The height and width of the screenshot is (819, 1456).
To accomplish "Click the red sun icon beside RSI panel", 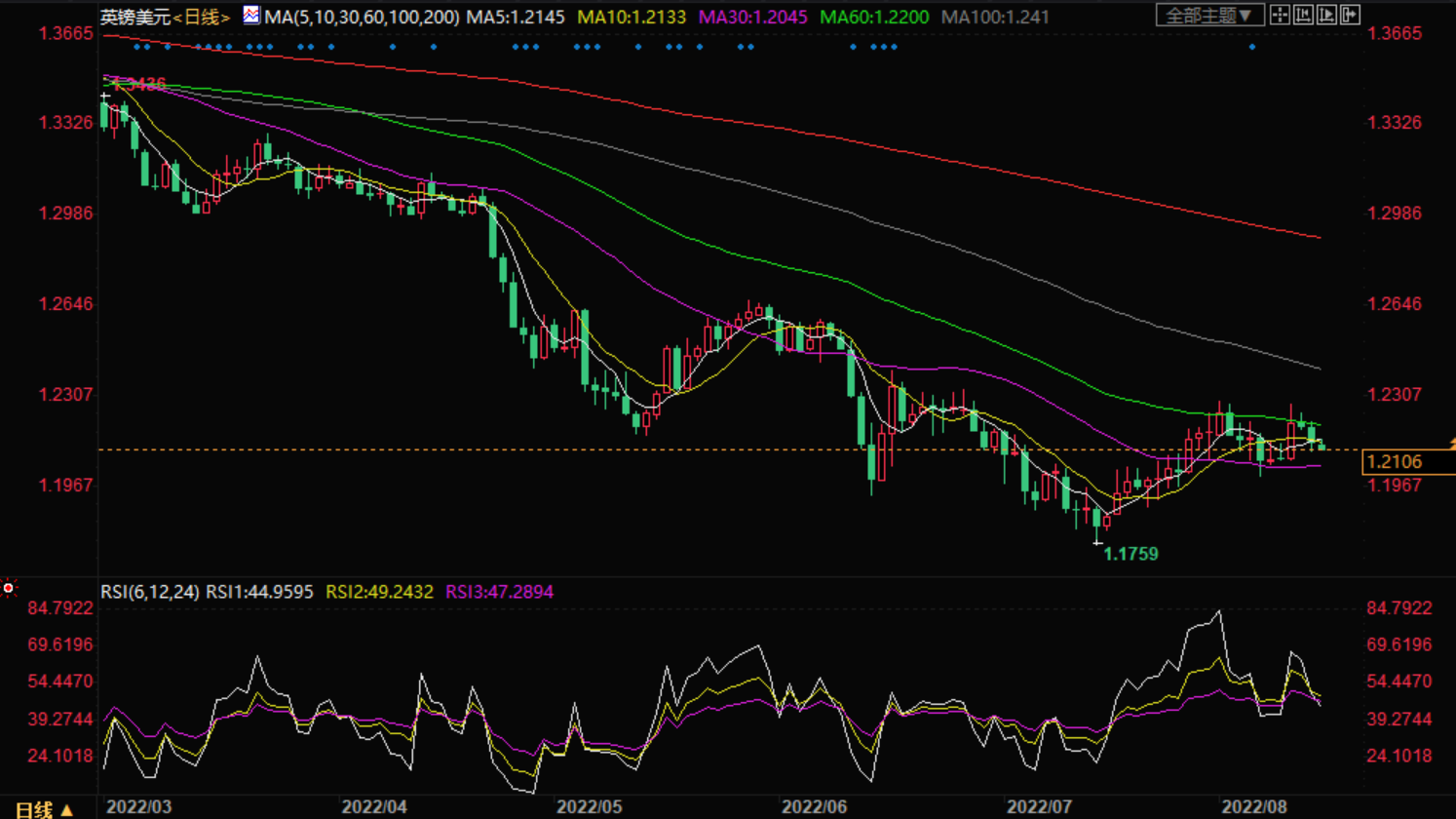I will tap(9, 588).
